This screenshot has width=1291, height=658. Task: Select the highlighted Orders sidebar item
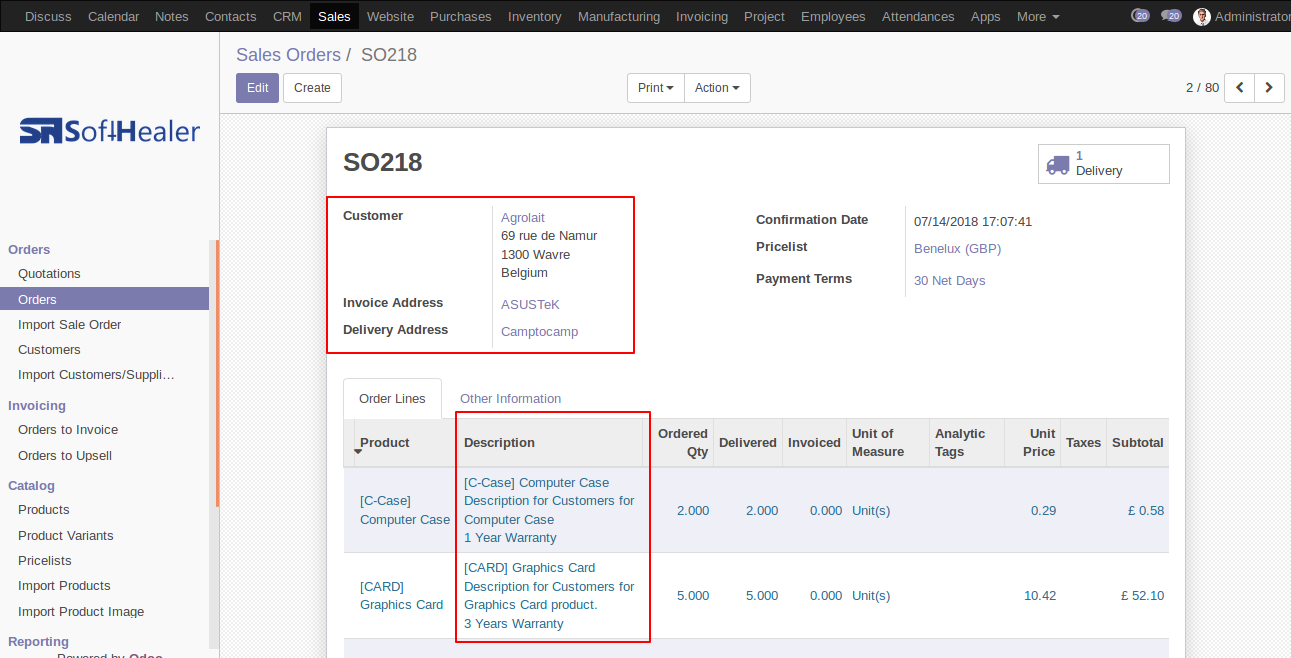click(x=104, y=299)
